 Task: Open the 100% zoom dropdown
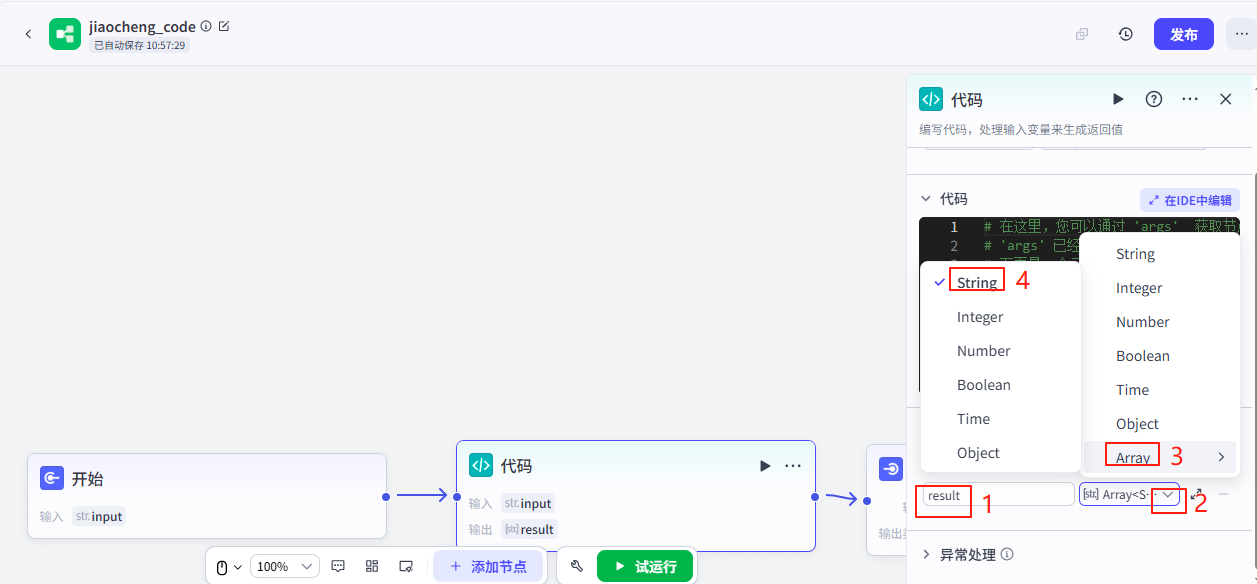pos(285,566)
